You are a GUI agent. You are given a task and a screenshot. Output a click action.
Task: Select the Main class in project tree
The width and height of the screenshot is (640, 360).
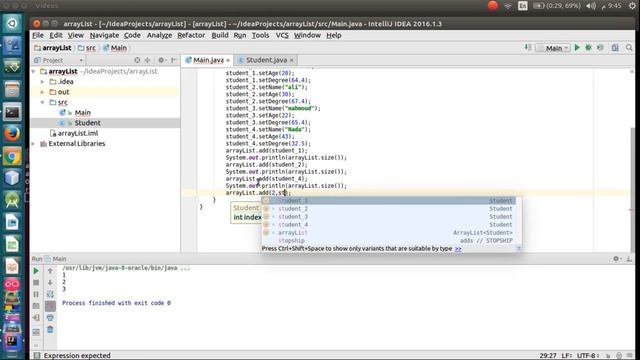[82, 113]
